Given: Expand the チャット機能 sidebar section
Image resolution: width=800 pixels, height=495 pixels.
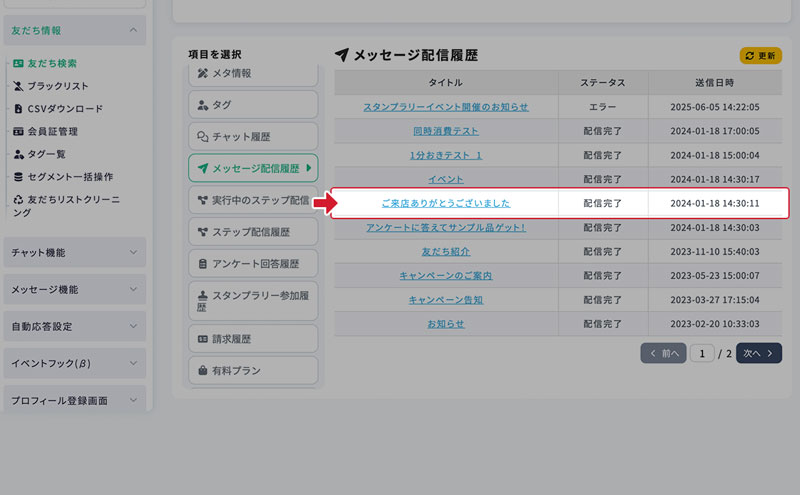Looking at the screenshot, I should (x=134, y=253).
